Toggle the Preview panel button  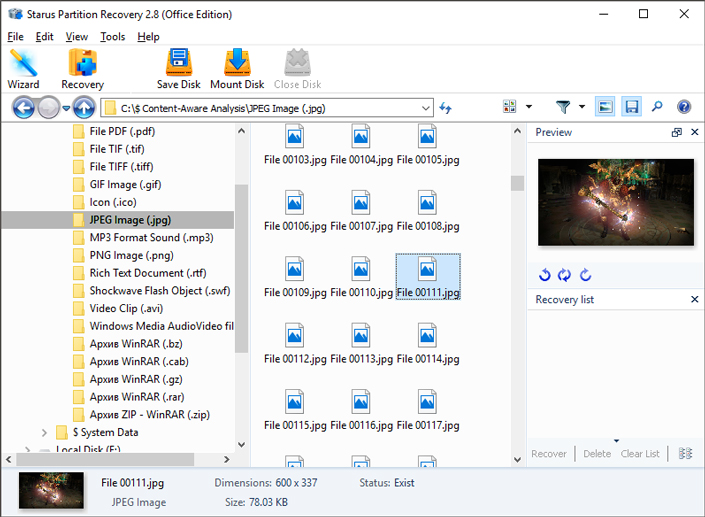[x=605, y=107]
